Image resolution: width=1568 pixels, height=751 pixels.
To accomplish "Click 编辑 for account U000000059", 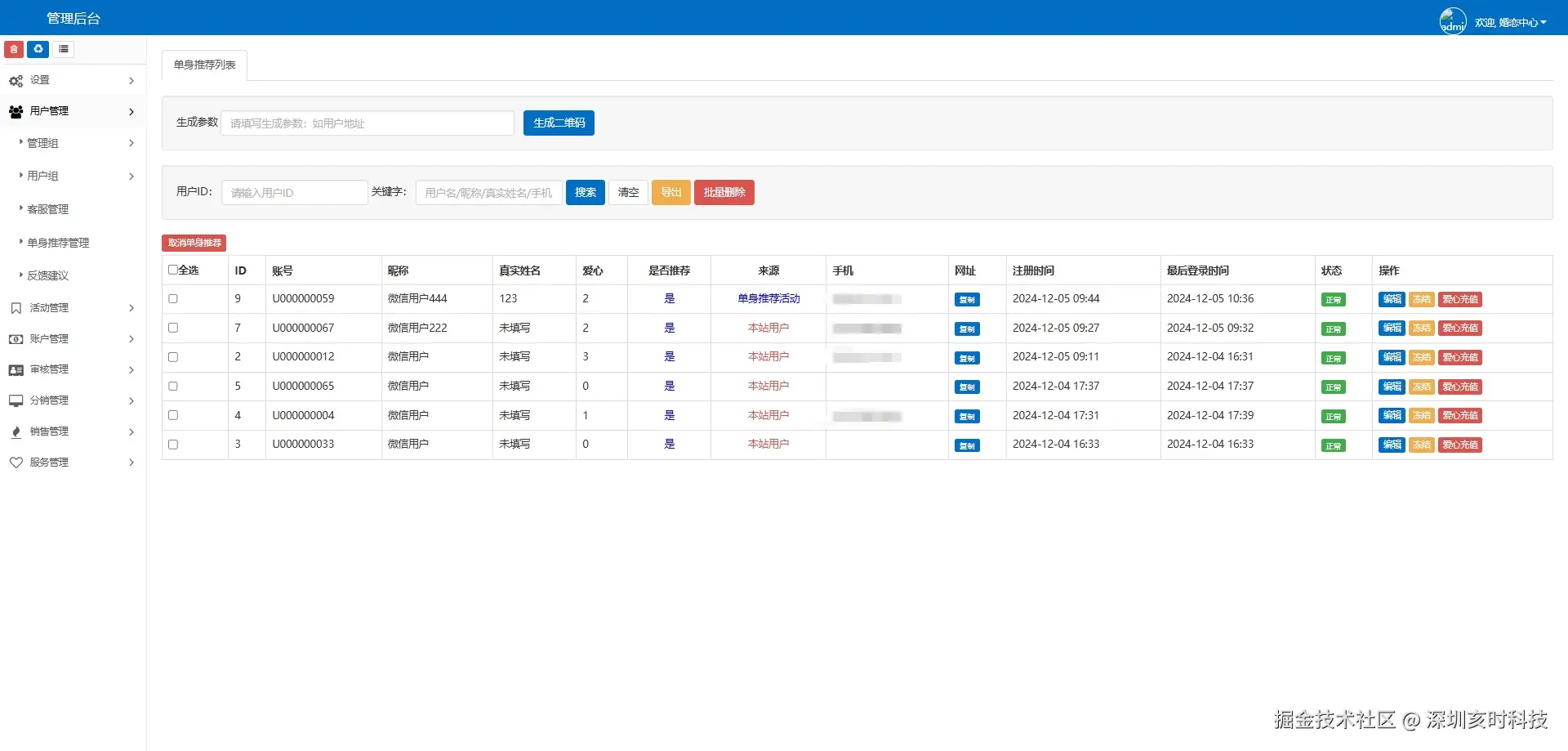I will point(1392,300).
